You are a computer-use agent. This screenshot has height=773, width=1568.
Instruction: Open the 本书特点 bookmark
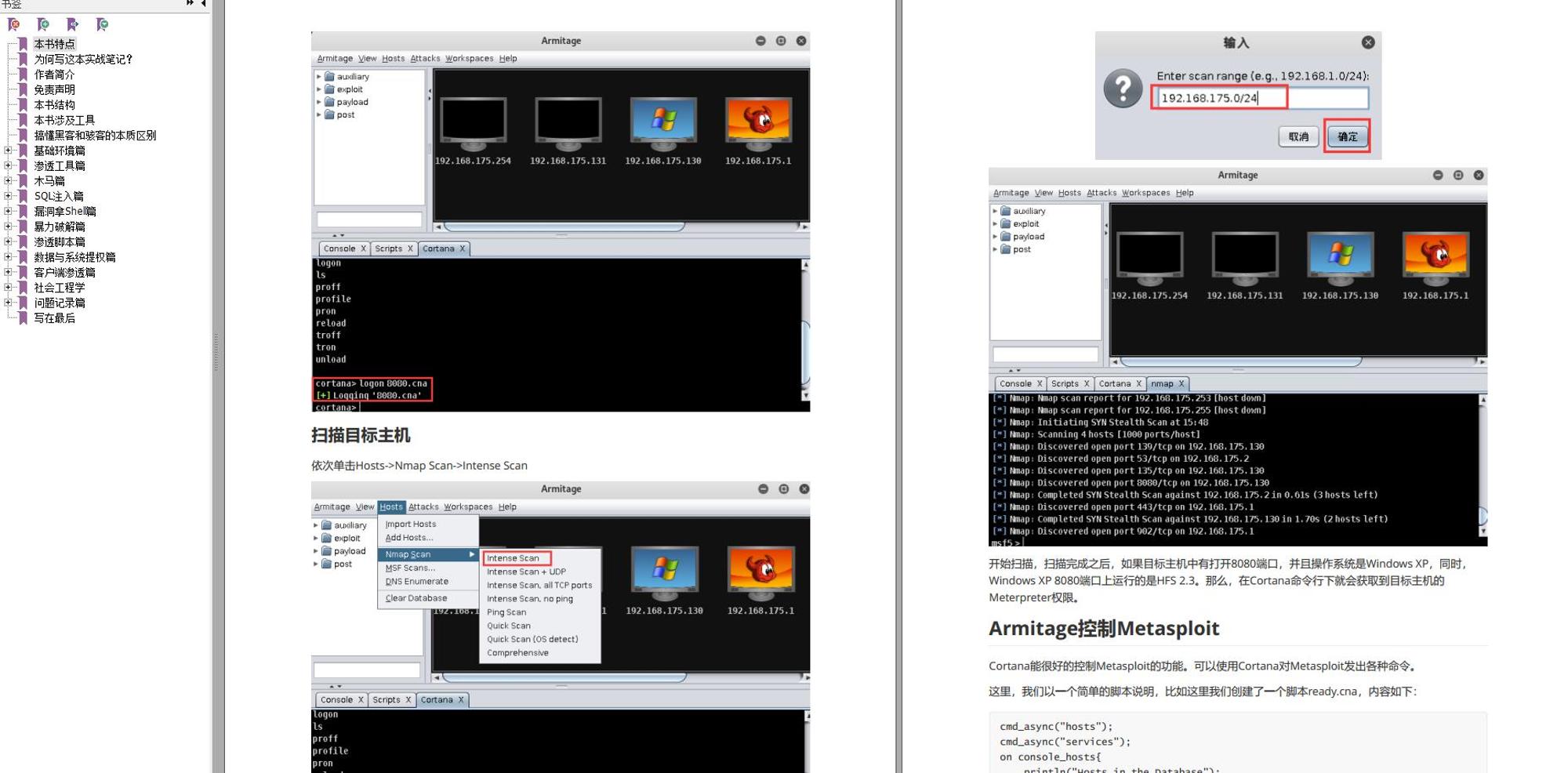click(54, 44)
